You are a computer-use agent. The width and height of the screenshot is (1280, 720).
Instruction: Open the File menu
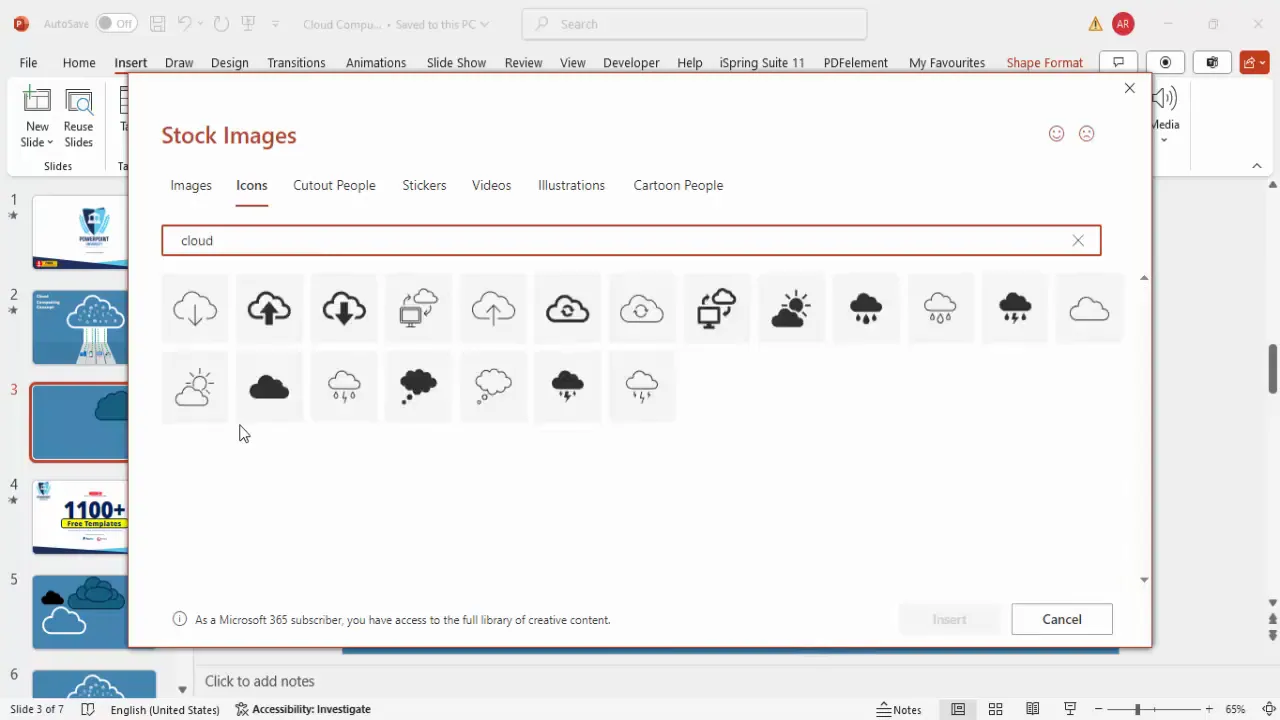[x=28, y=62]
